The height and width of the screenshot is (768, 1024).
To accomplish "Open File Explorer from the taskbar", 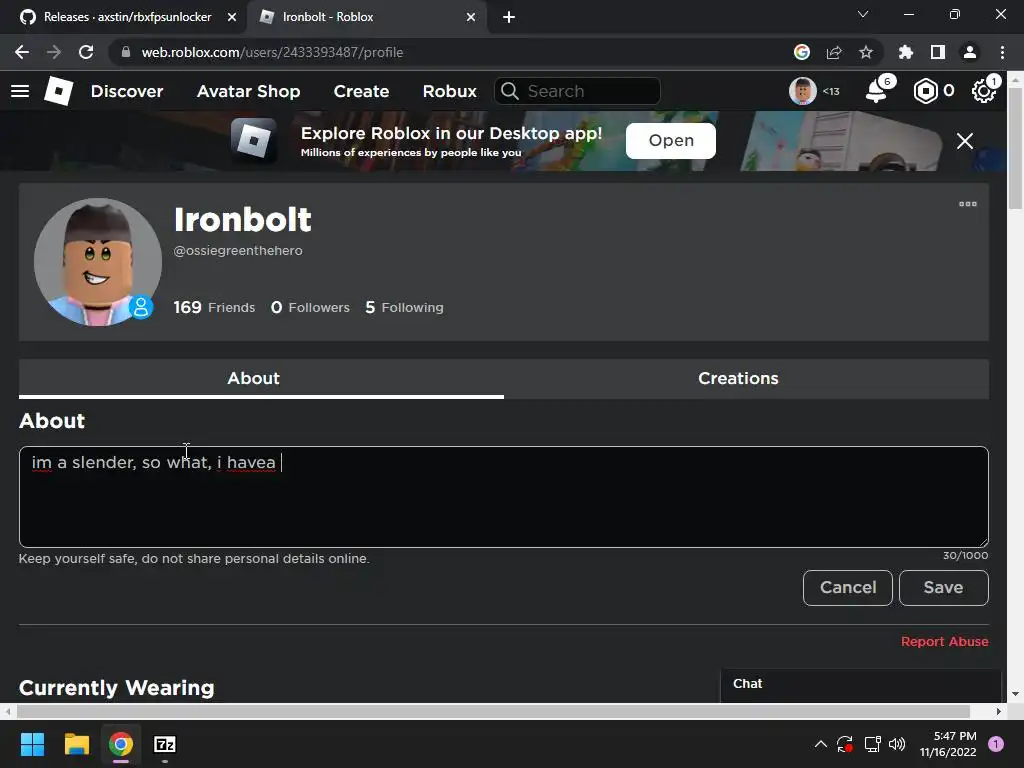I will (76, 744).
